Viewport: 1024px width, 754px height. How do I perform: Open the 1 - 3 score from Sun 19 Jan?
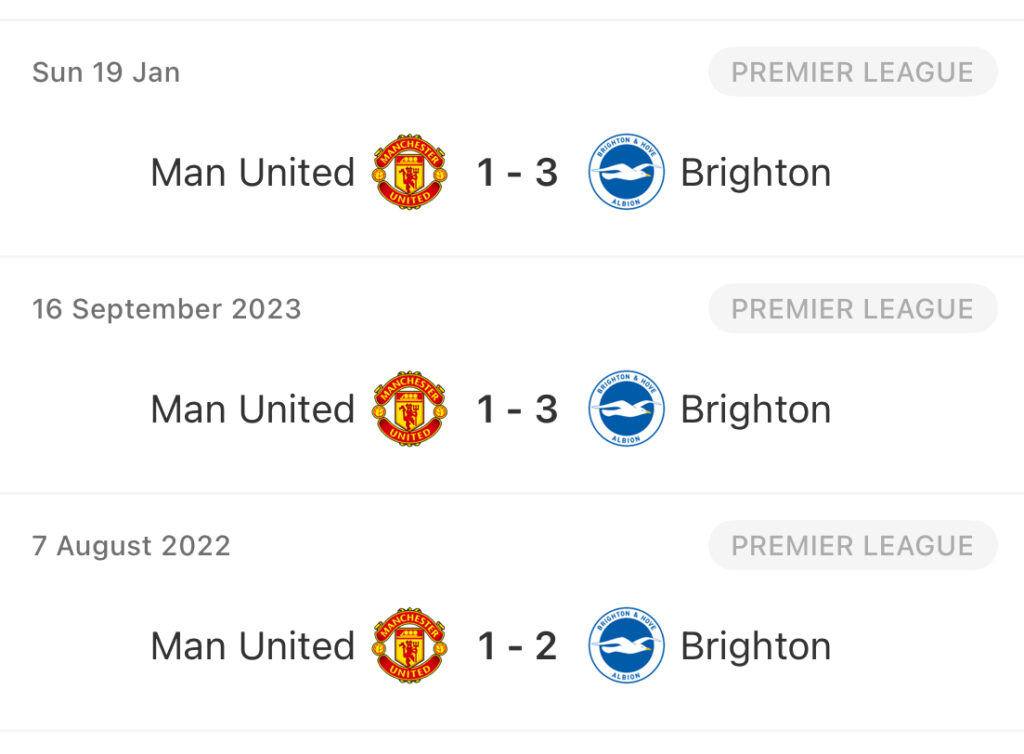pos(517,173)
